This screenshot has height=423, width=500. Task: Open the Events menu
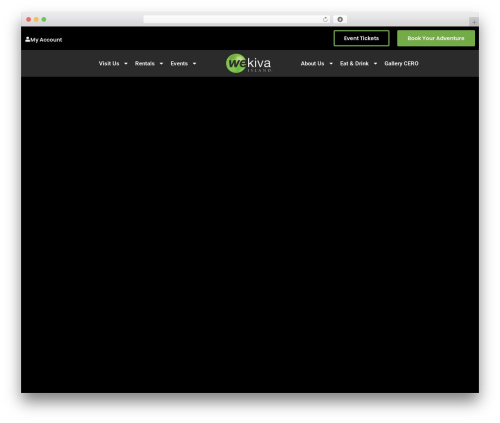179,64
